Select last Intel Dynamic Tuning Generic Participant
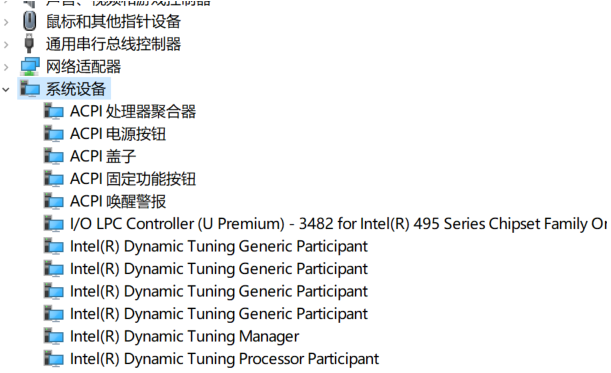Viewport: 611px width, 373px height. [219, 314]
